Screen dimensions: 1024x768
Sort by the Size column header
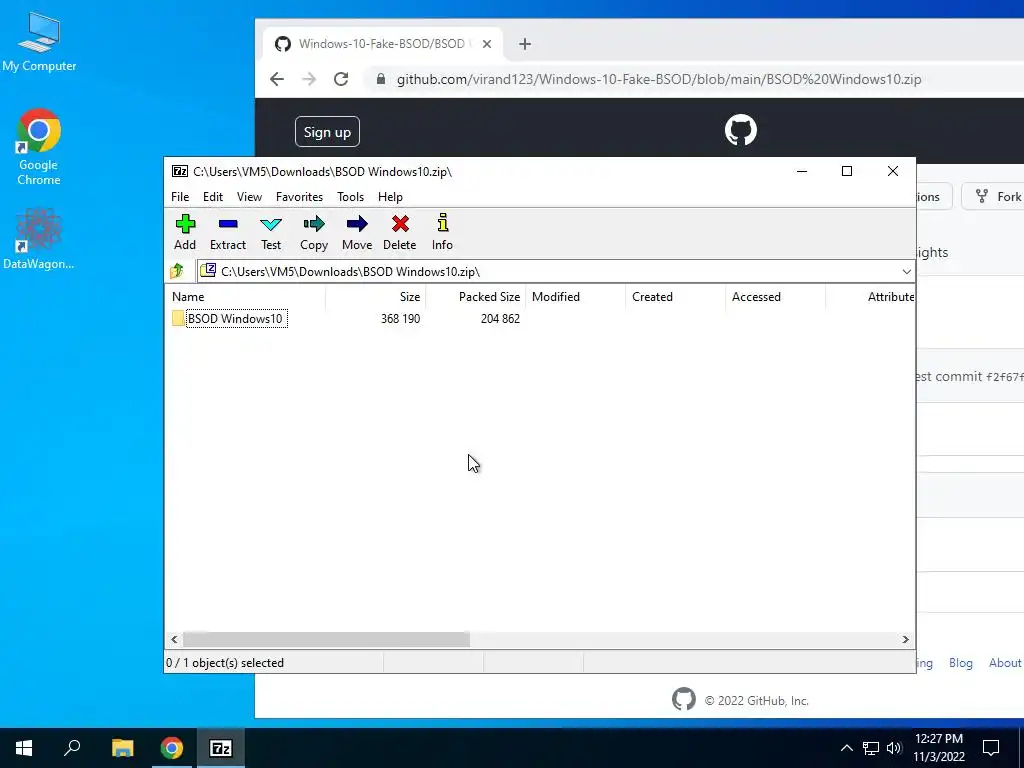click(376, 296)
